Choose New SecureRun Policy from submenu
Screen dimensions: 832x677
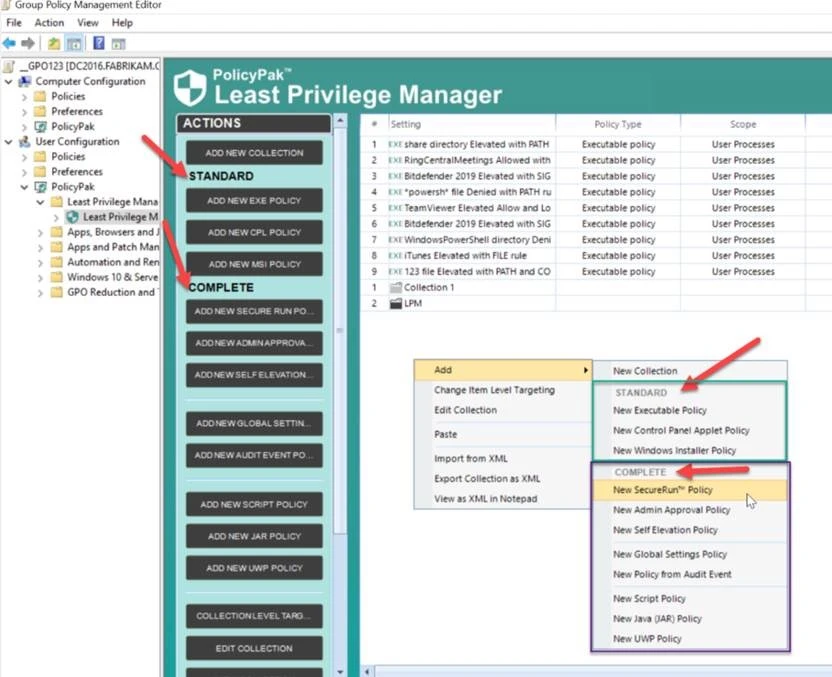662,490
